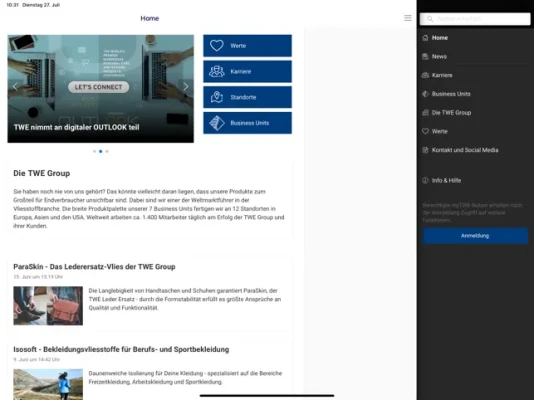Open the hamburger menu icon
Screen dimensions: 534x400
pyautogui.click(x=408, y=18)
